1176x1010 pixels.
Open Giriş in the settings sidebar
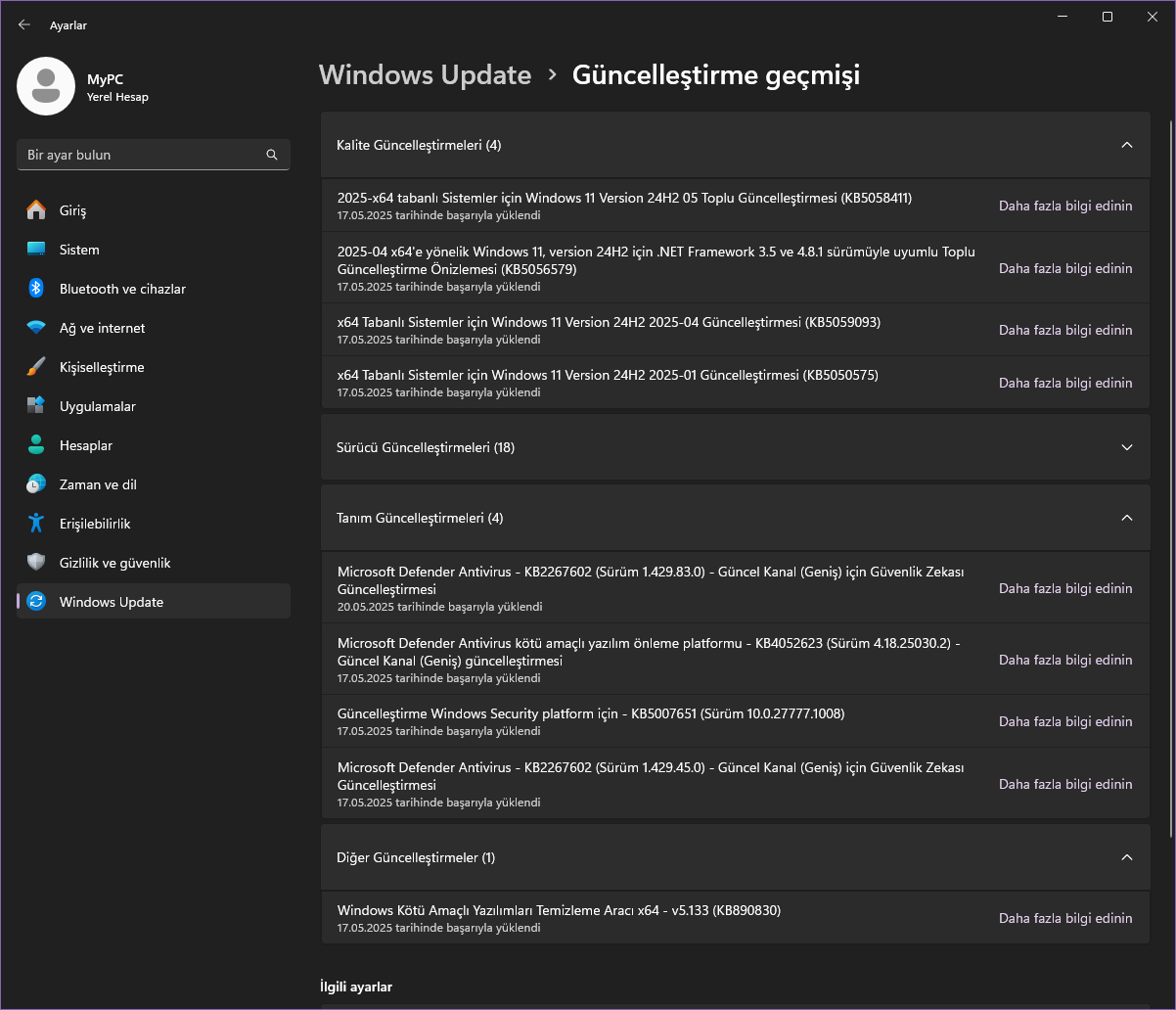[154, 210]
